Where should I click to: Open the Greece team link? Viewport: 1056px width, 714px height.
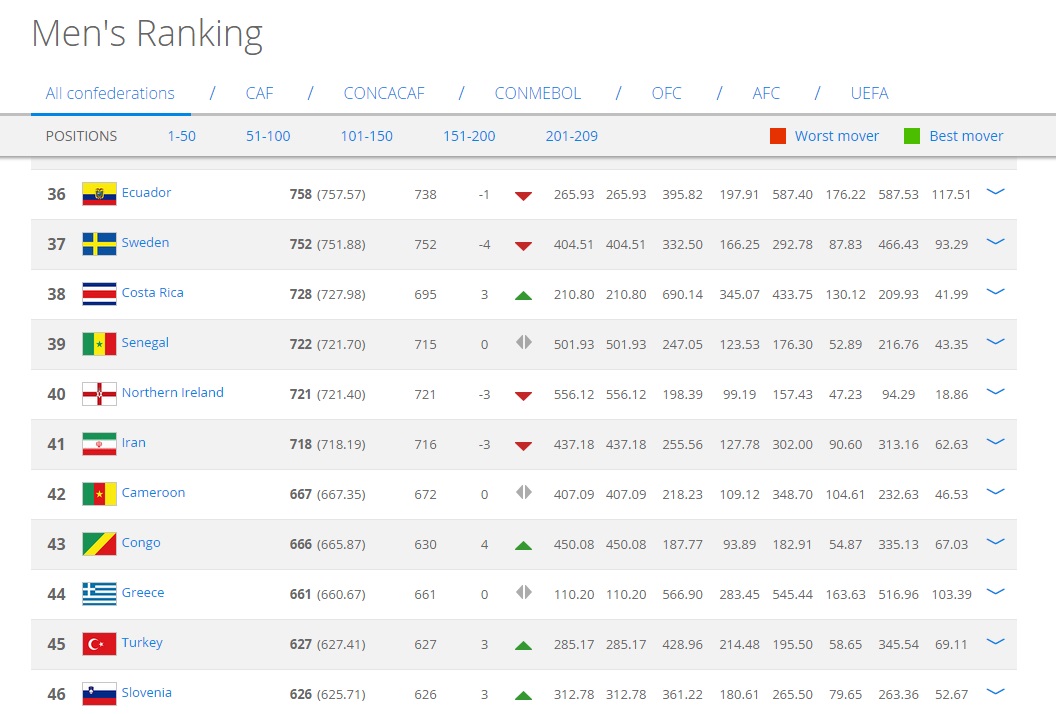[x=143, y=592]
